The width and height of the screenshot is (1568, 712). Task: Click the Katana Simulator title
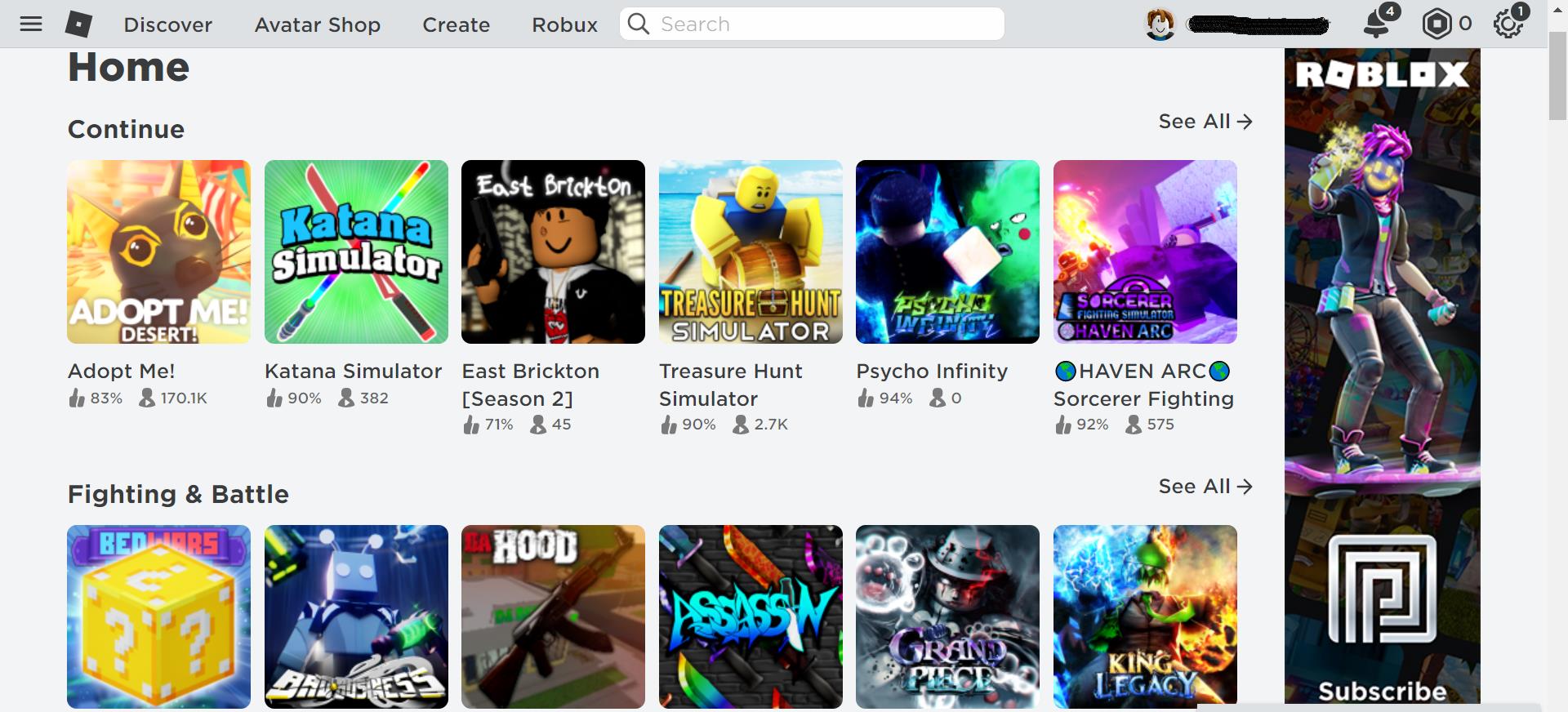[x=354, y=372]
